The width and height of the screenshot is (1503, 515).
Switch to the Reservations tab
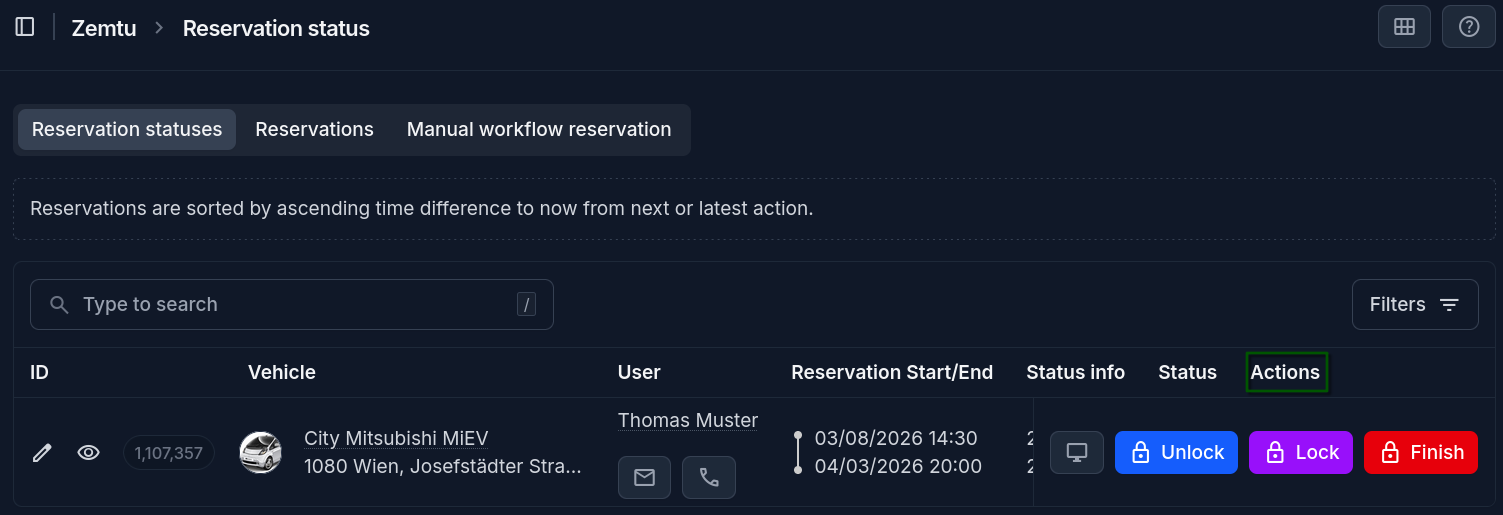click(x=314, y=130)
